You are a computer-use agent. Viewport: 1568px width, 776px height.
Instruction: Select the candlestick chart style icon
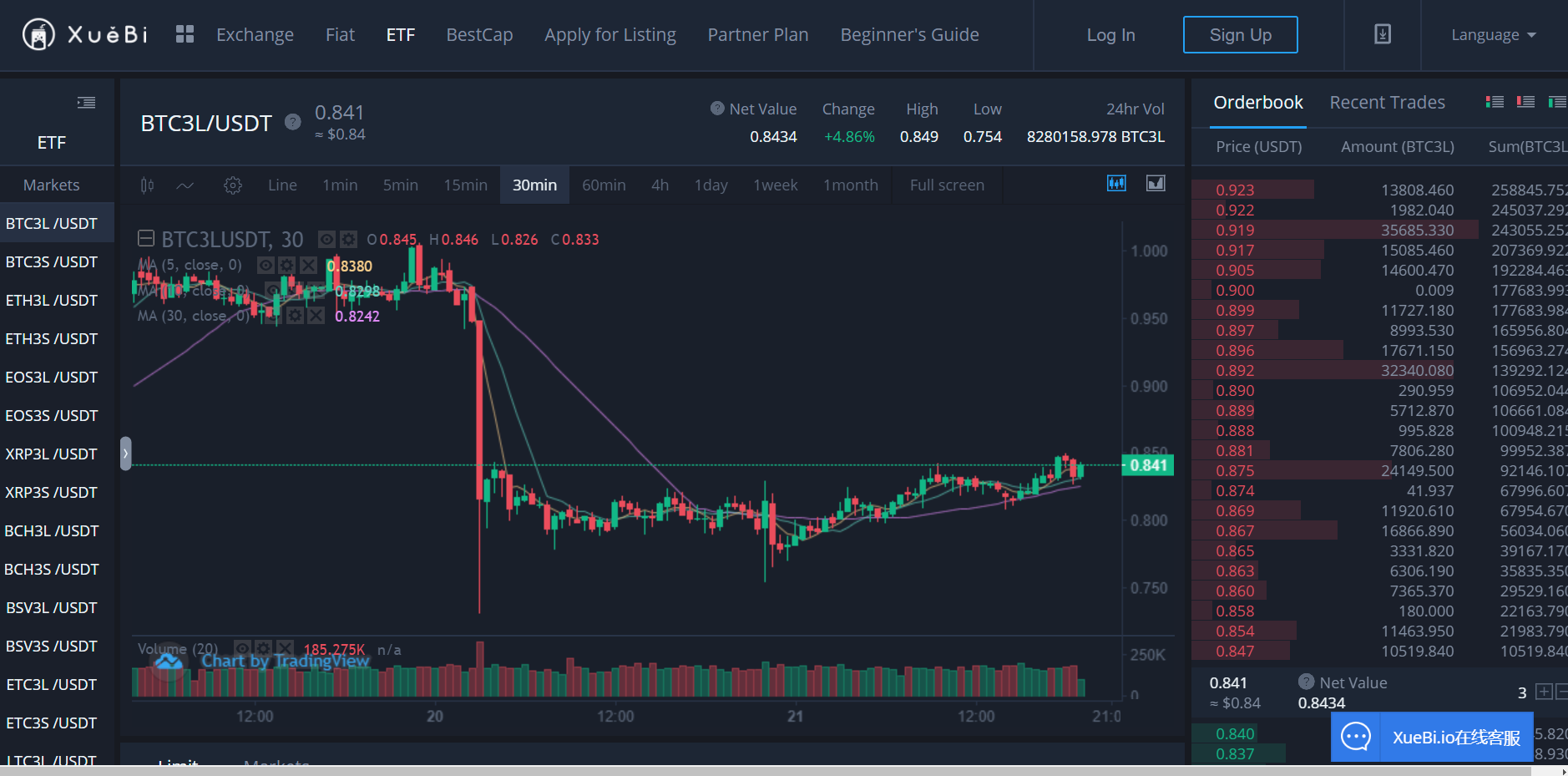[x=147, y=185]
